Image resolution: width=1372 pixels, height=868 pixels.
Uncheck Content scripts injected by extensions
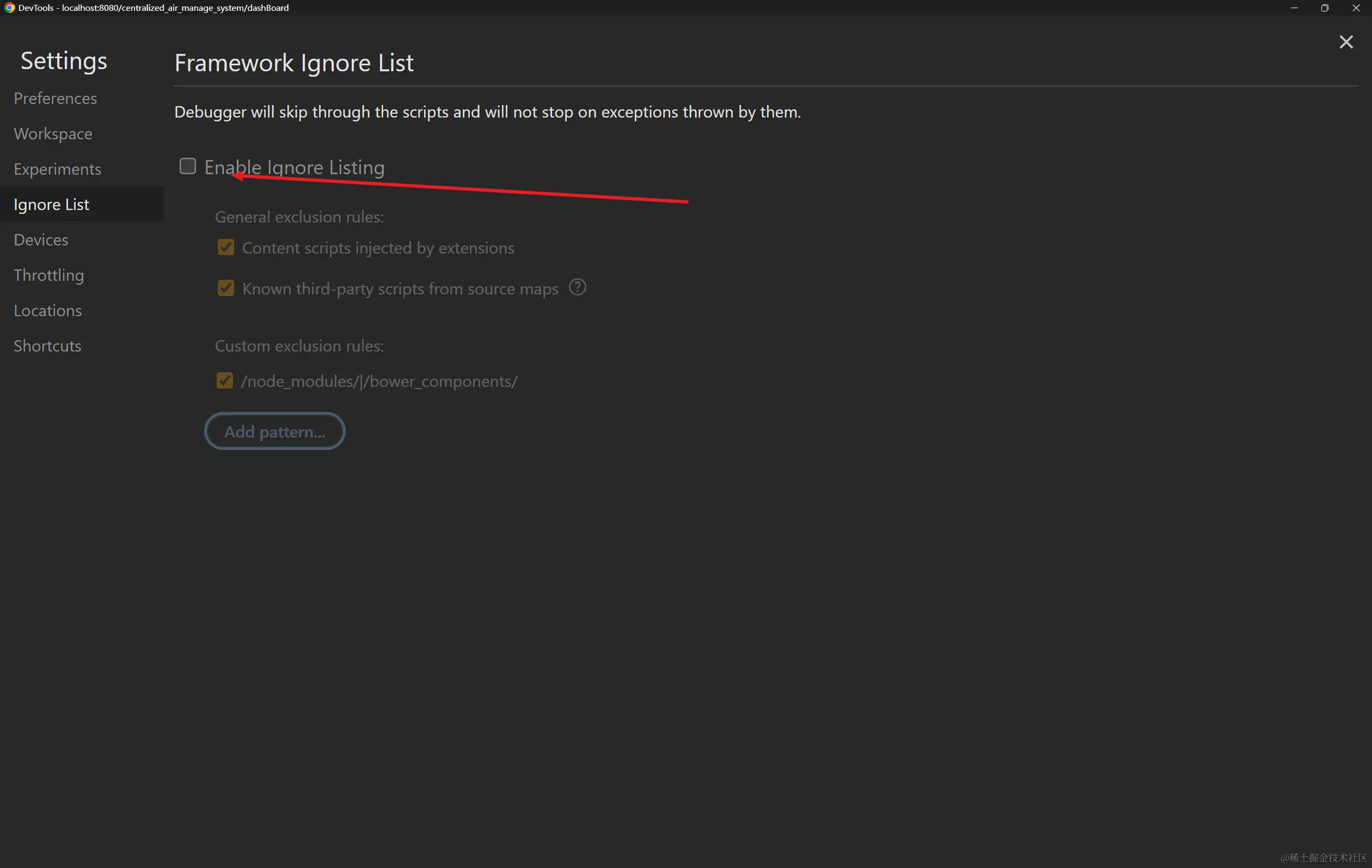click(225, 247)
